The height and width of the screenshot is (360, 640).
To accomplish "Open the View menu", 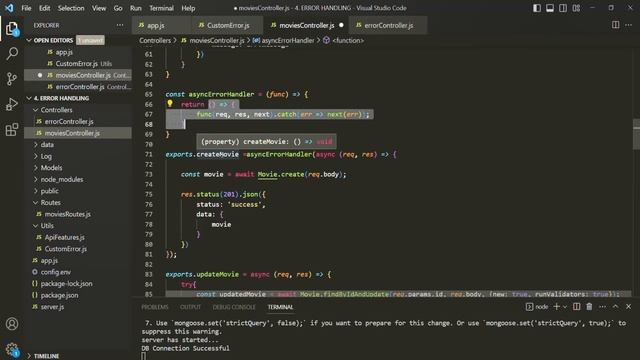I will 99,8.
